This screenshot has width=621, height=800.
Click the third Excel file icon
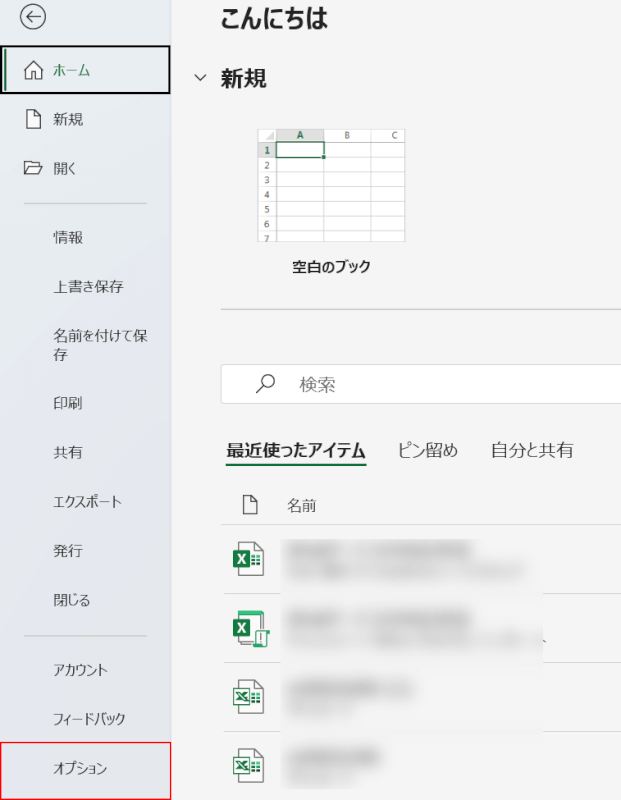point(247,697)
